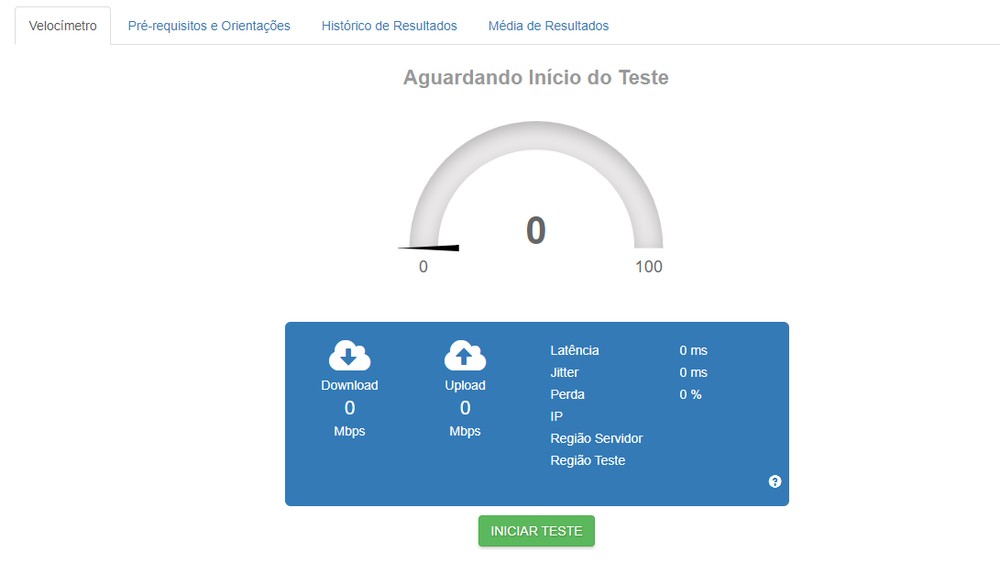Open the help question mark icon
Screen dimensions: 1000x563
pyautogui.click(x=775, y=481)
